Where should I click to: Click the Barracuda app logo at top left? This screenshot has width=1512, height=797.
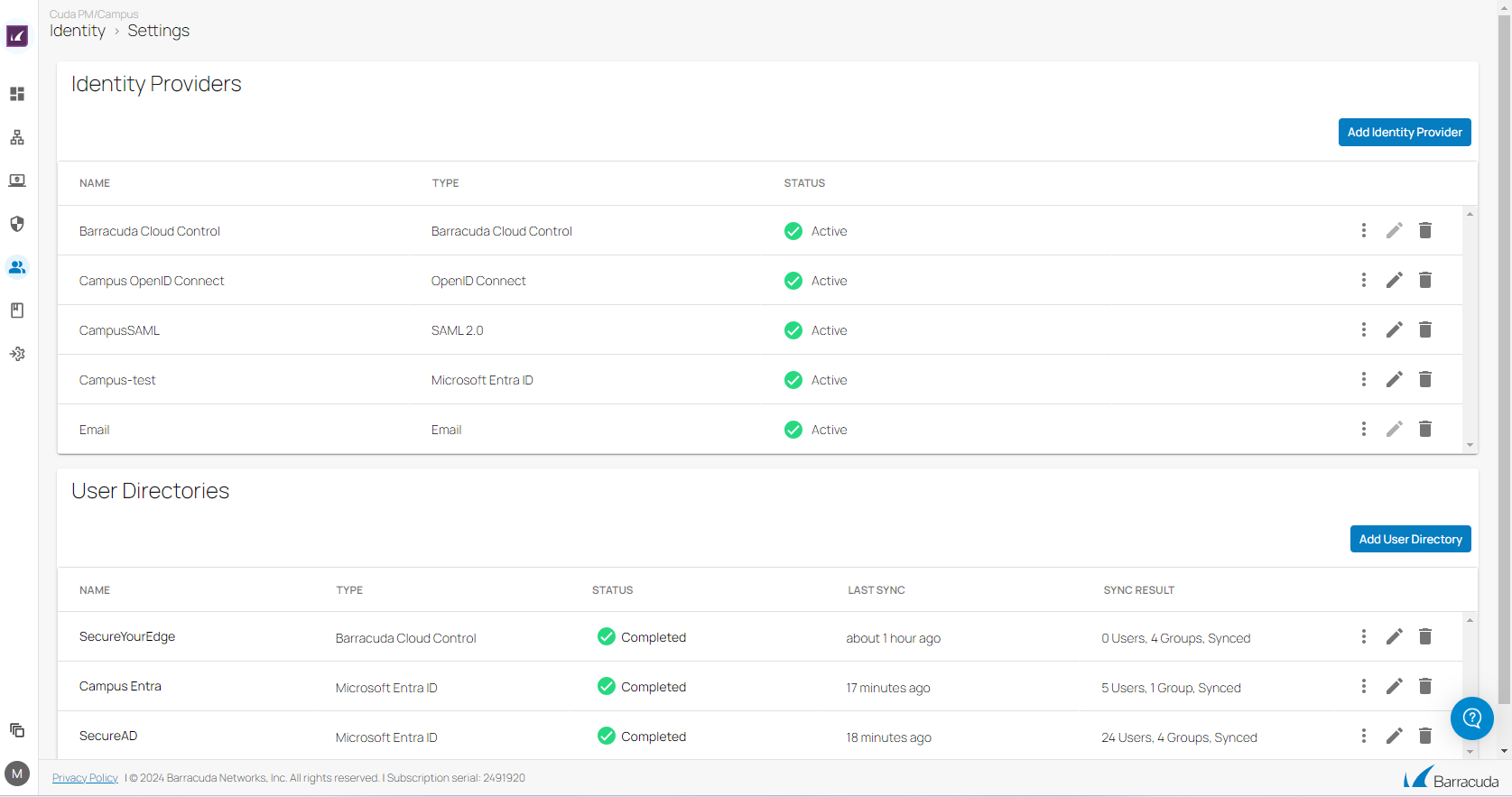point(17,36)
